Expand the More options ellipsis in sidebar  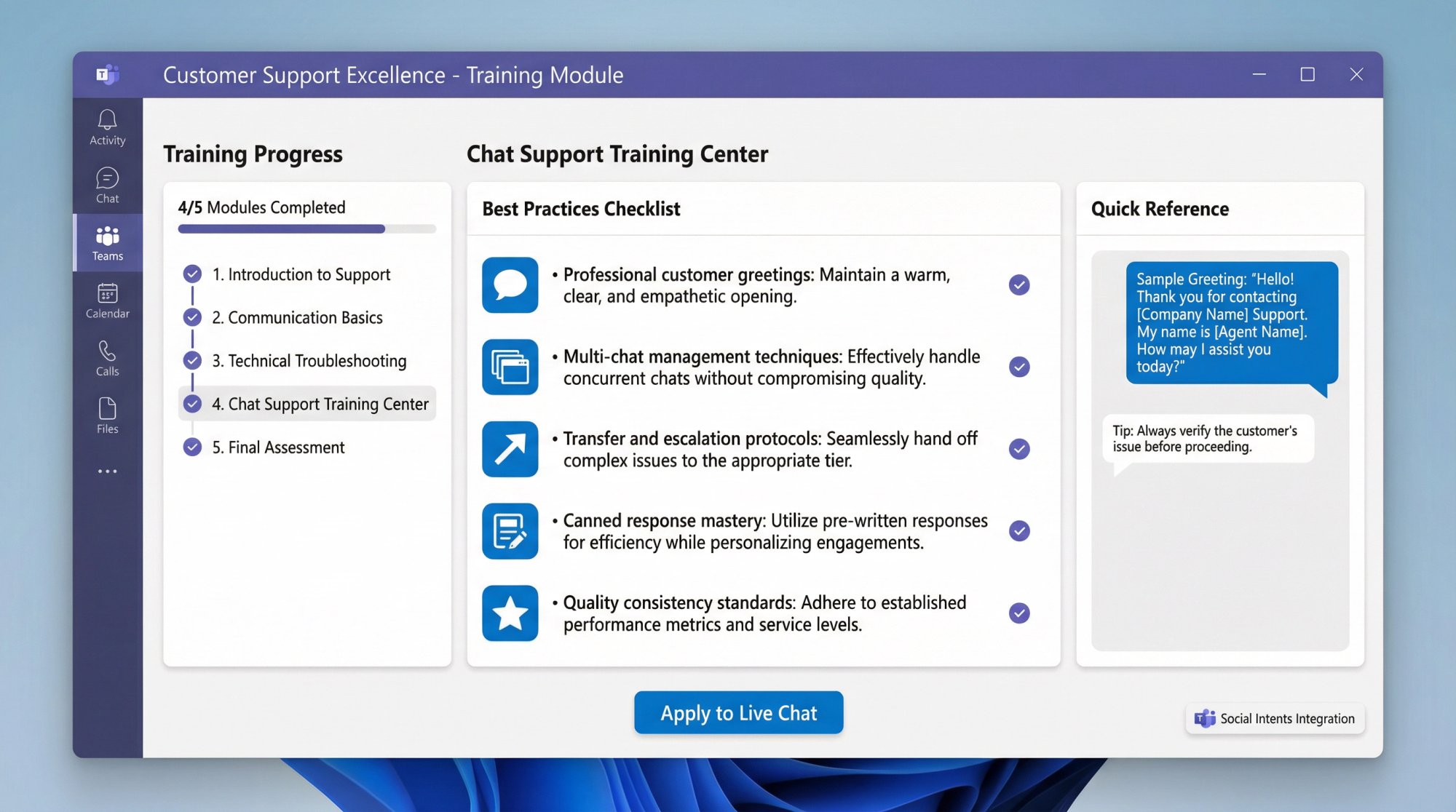coord(106,471)
